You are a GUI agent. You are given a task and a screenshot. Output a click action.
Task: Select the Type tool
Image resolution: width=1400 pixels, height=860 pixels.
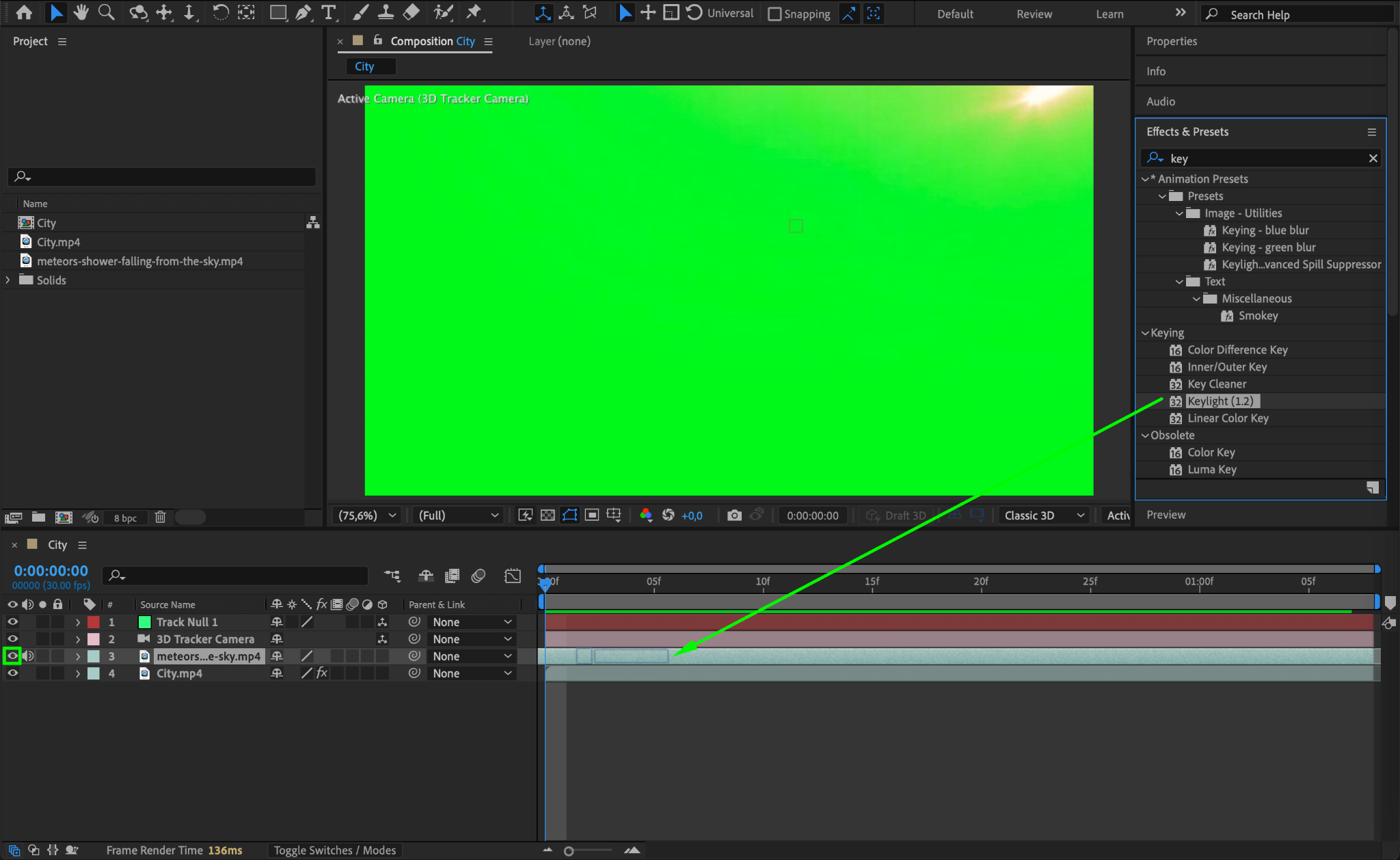[329, 13]
